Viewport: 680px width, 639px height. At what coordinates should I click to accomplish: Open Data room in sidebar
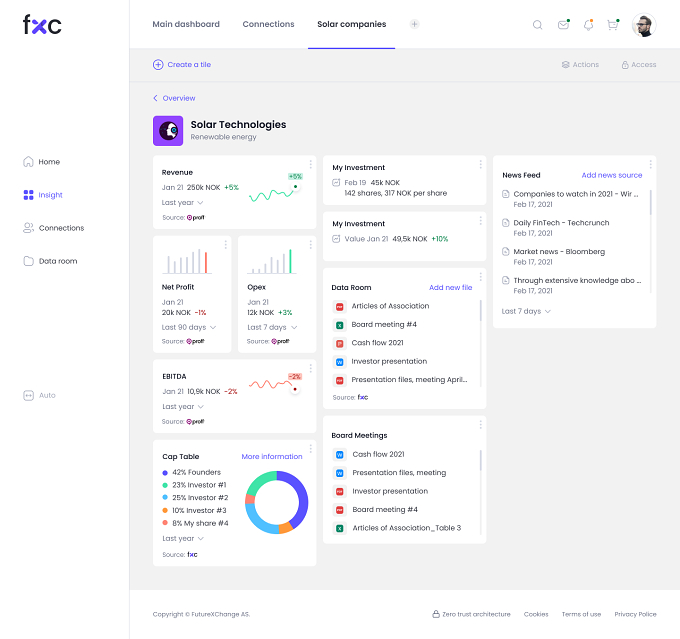50,261
